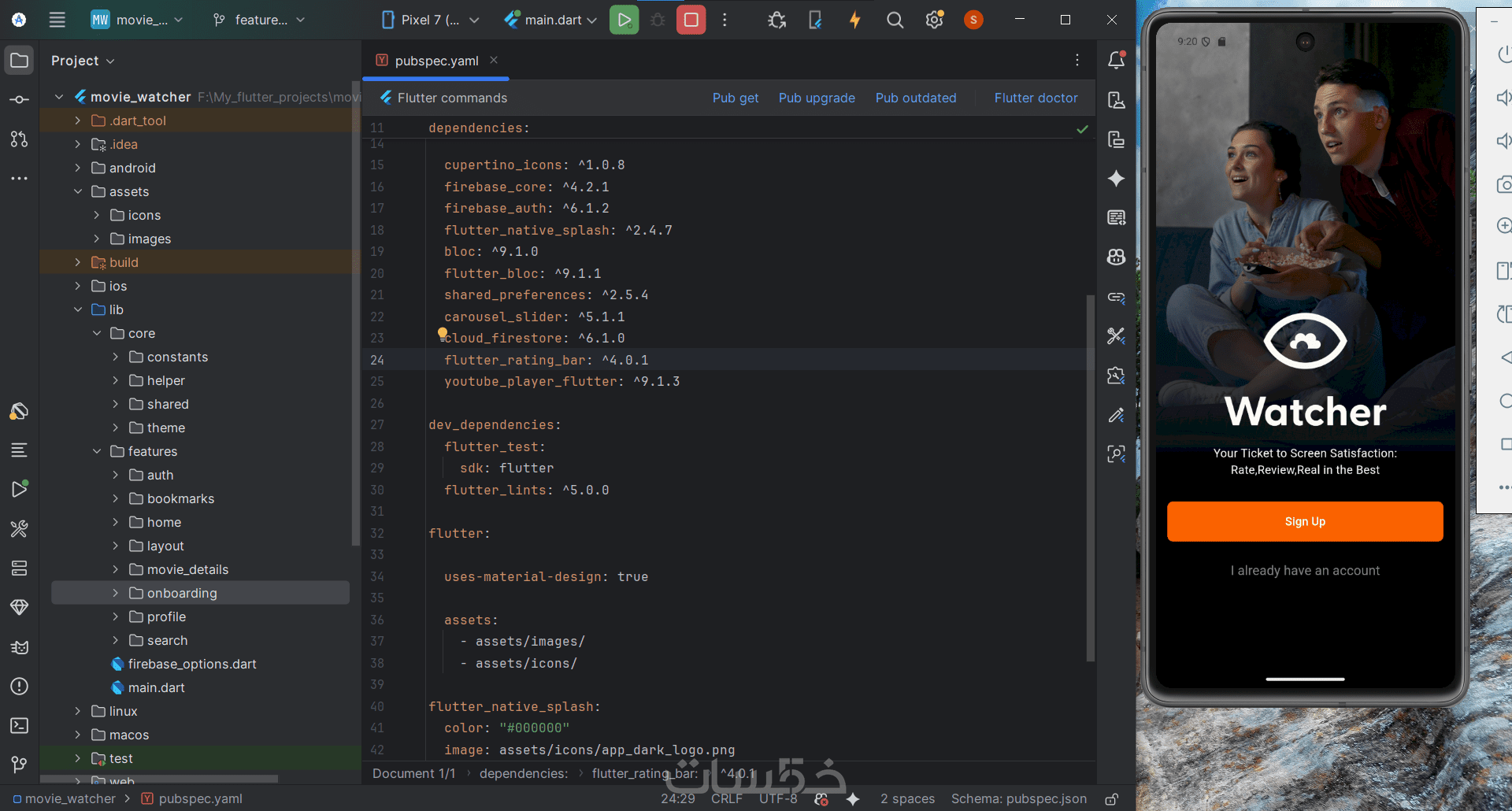This screenshot has height=811, width=1512.
Task: Run Flutter doctor
Action: pos(1036,98)
